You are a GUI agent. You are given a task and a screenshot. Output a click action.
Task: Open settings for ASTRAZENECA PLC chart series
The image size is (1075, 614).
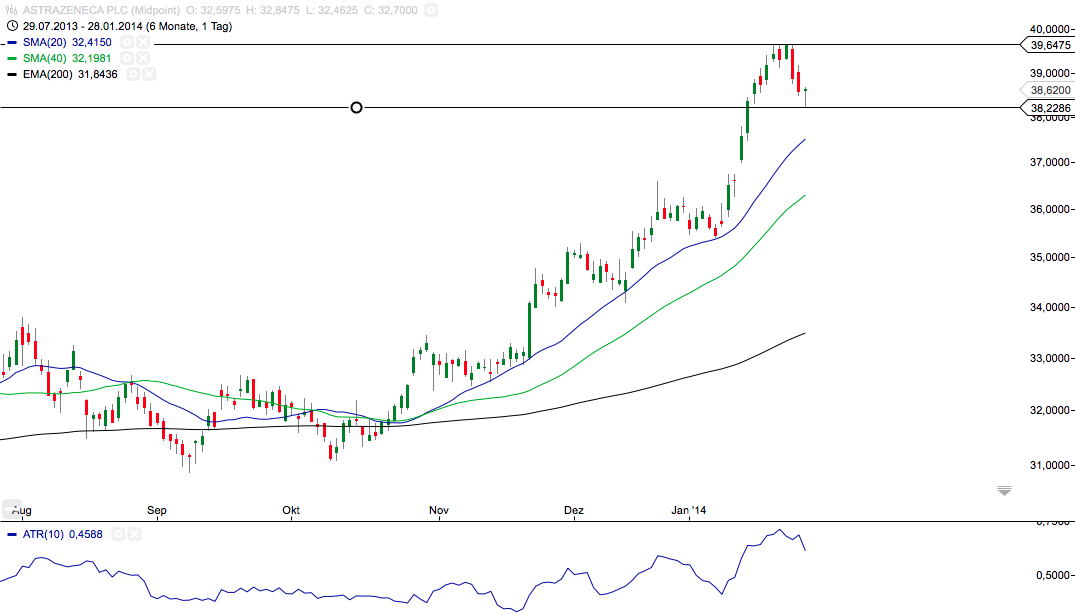click(x=429, y=10)
